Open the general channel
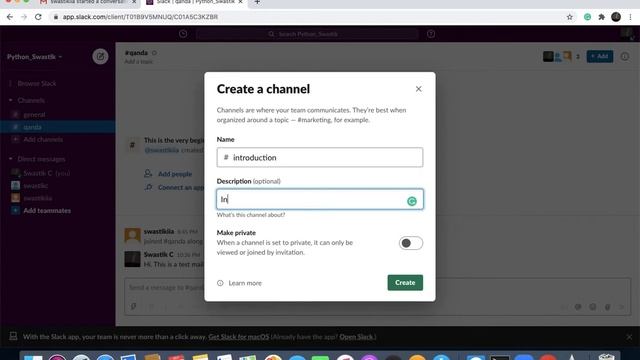Screen dimensions: 640x360 [x=34, y=115]
